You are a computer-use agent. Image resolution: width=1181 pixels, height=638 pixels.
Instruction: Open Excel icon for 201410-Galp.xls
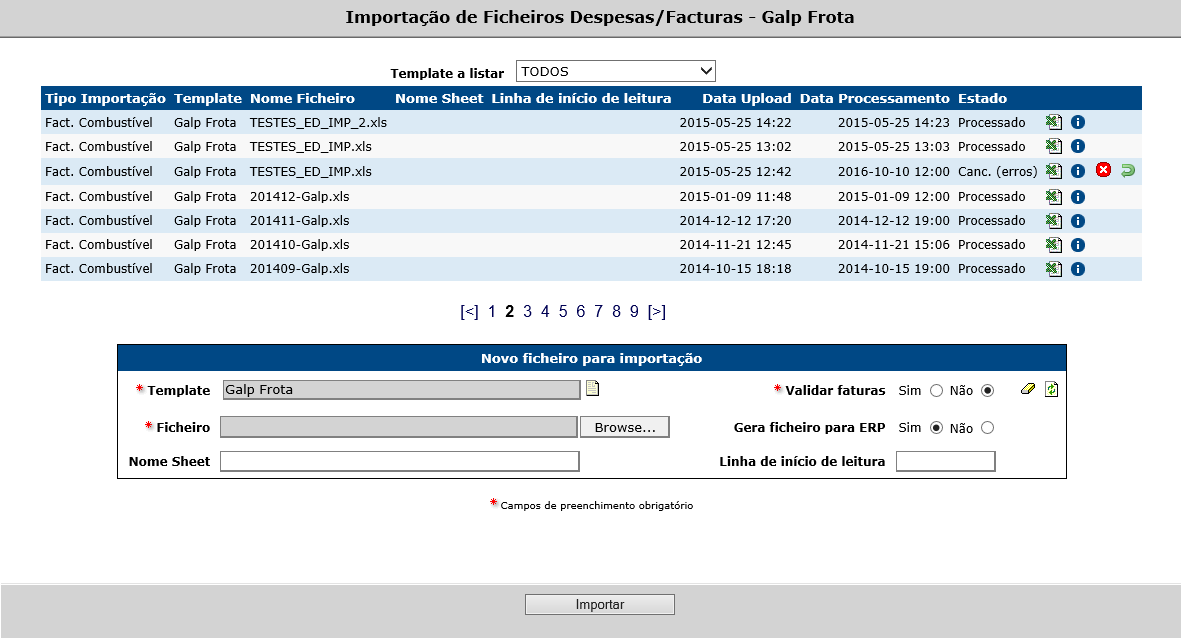pos(1054,245)
